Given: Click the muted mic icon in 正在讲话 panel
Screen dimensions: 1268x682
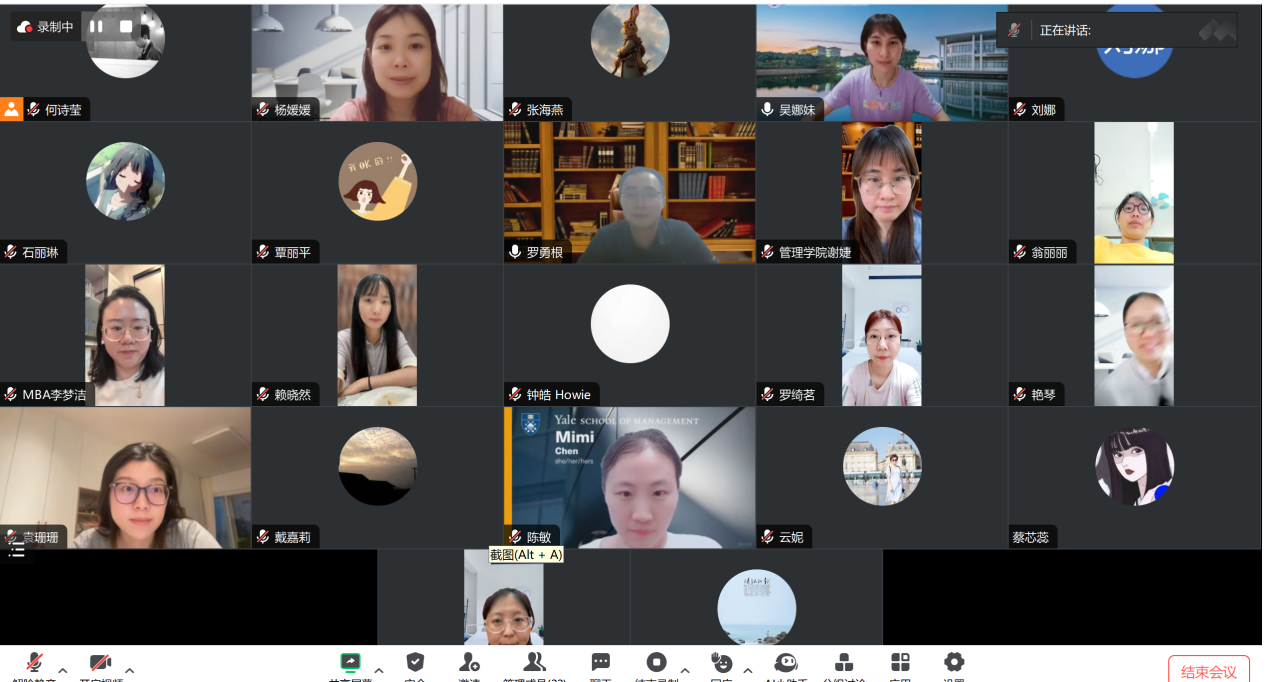Looking at the screenshot, I should (x=1014, y=30).
